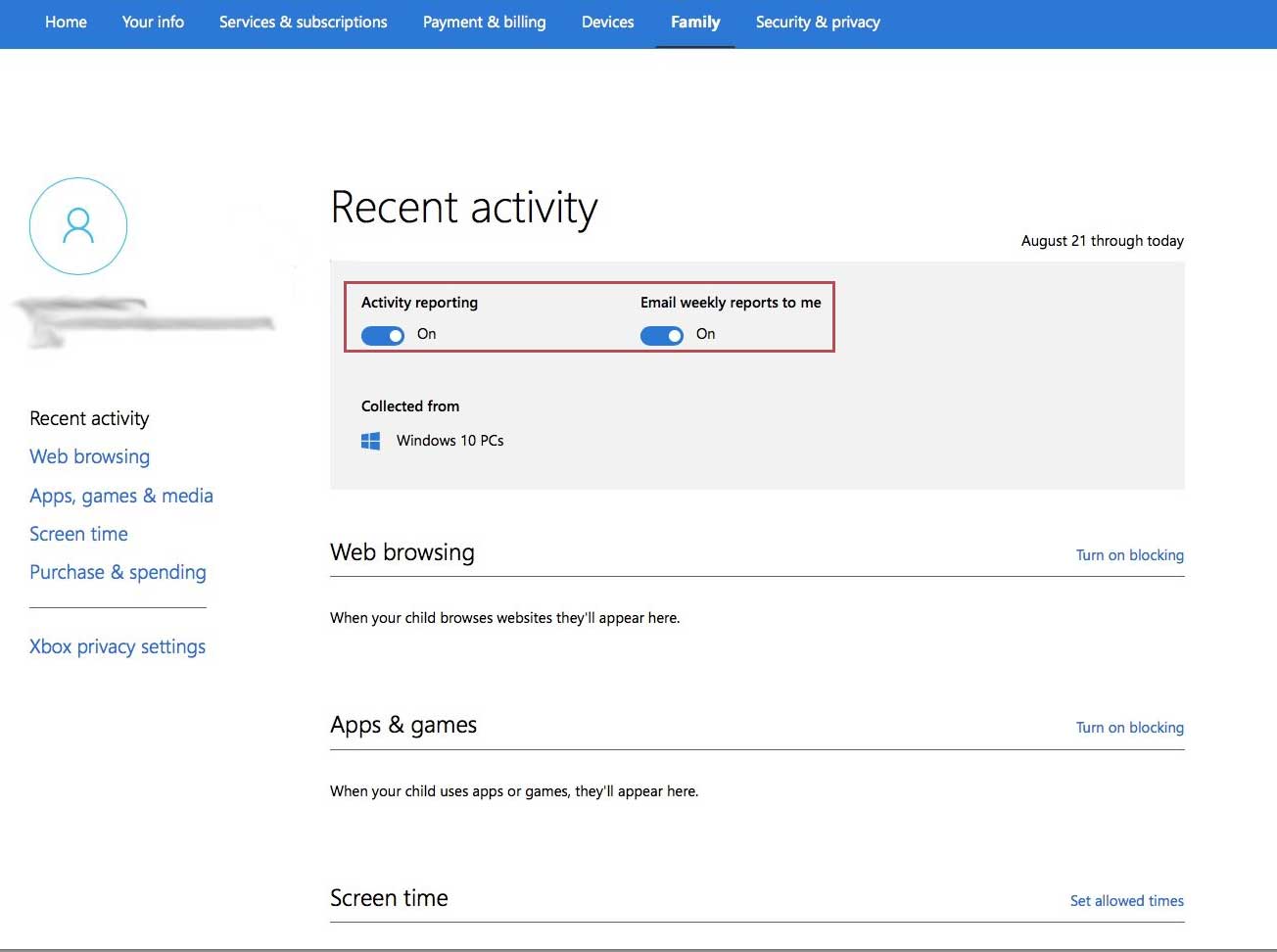Screen dimensions: 1277x952
Task: Turn off the Activity reporting toggle
Action: pyautogui.click(x=382, y=335)
